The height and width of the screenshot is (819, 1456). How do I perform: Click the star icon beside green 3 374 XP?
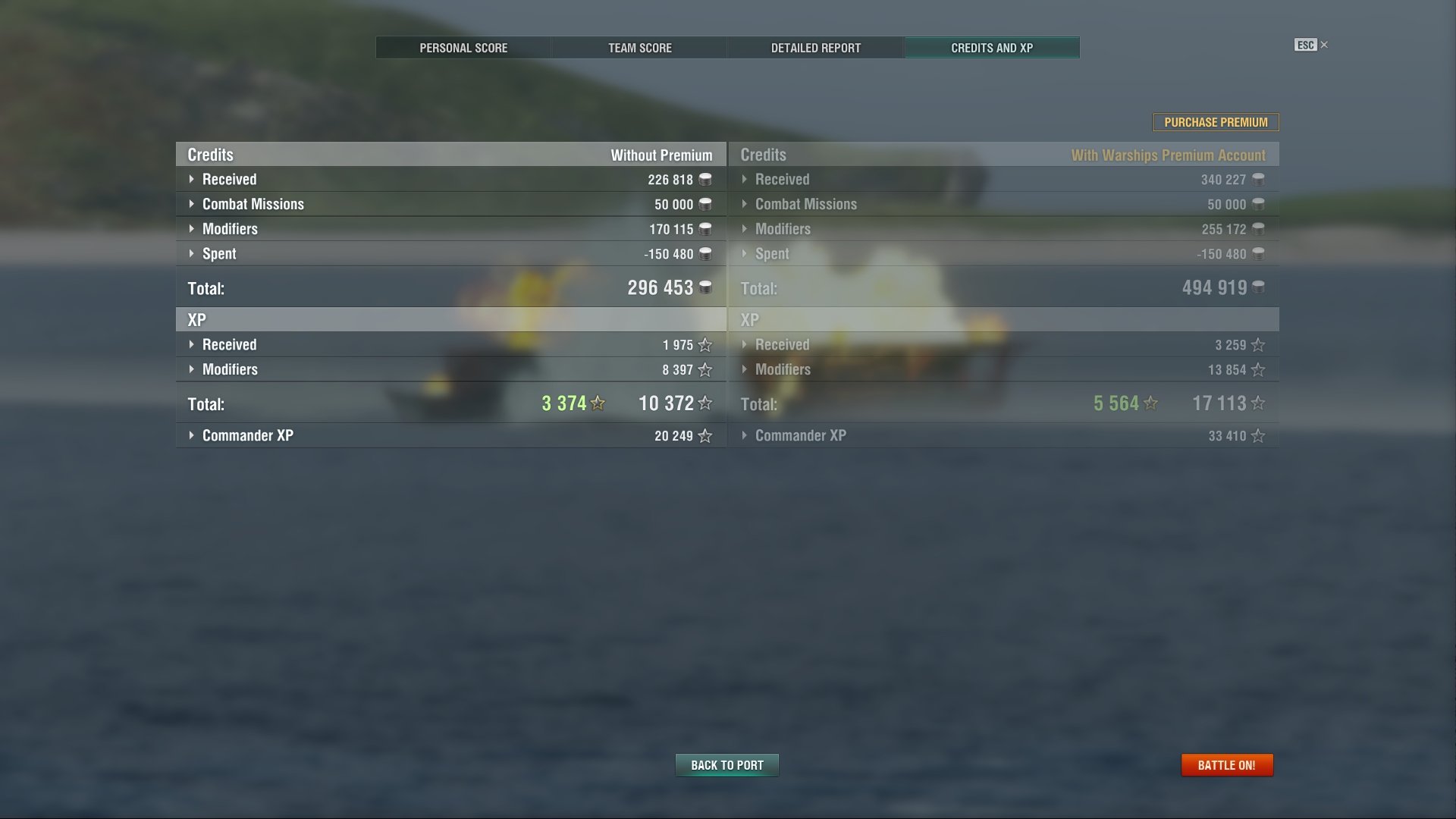(x=598, y=403)
